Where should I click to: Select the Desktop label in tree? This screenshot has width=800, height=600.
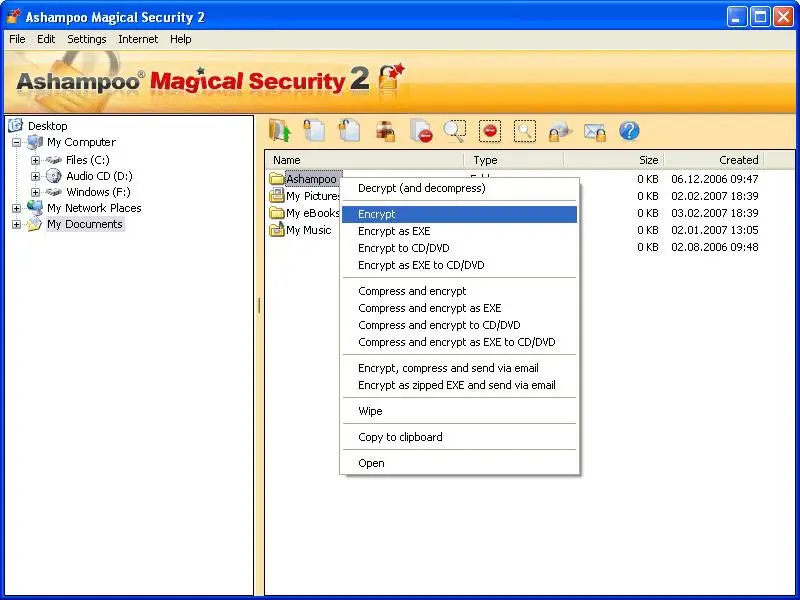point(47,126)
